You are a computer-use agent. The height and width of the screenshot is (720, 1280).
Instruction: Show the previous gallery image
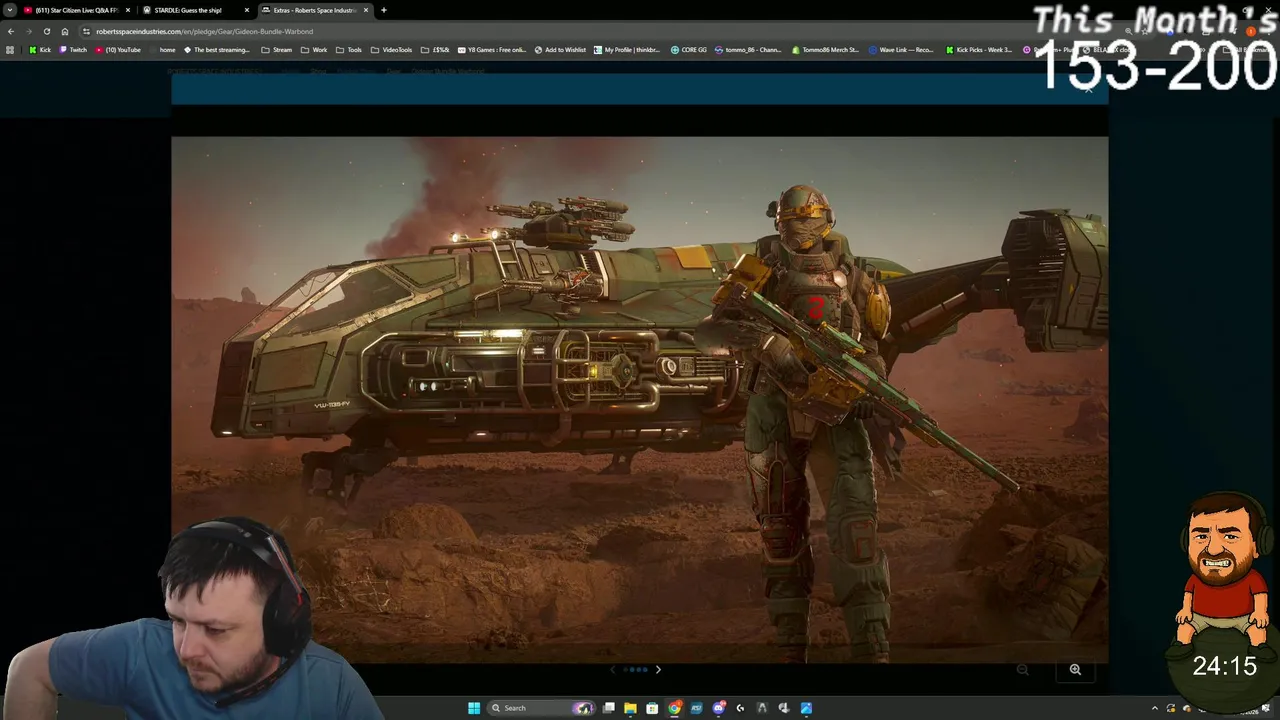click(x=612, y=669)
